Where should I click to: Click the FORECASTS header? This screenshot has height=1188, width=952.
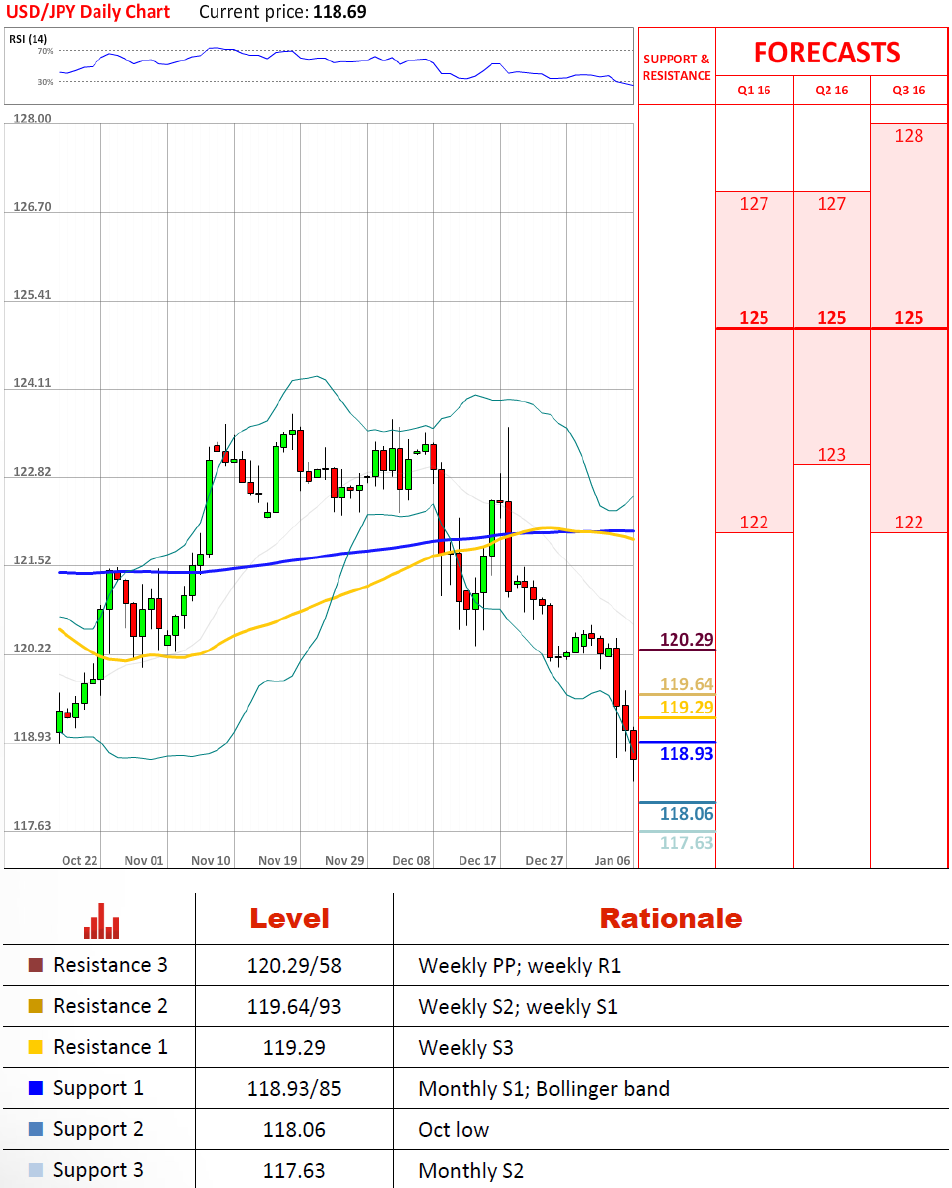(827, 52)
